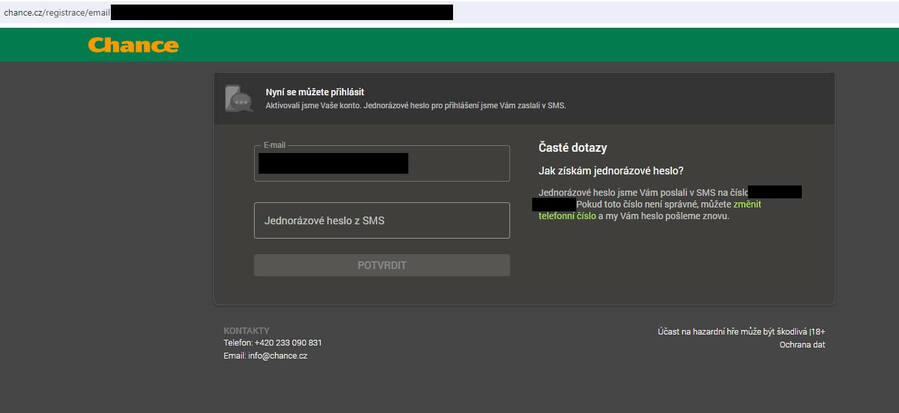Select the phone number +420 233 090 831
The image size is (899, 413).
click(x=288, y=342)
